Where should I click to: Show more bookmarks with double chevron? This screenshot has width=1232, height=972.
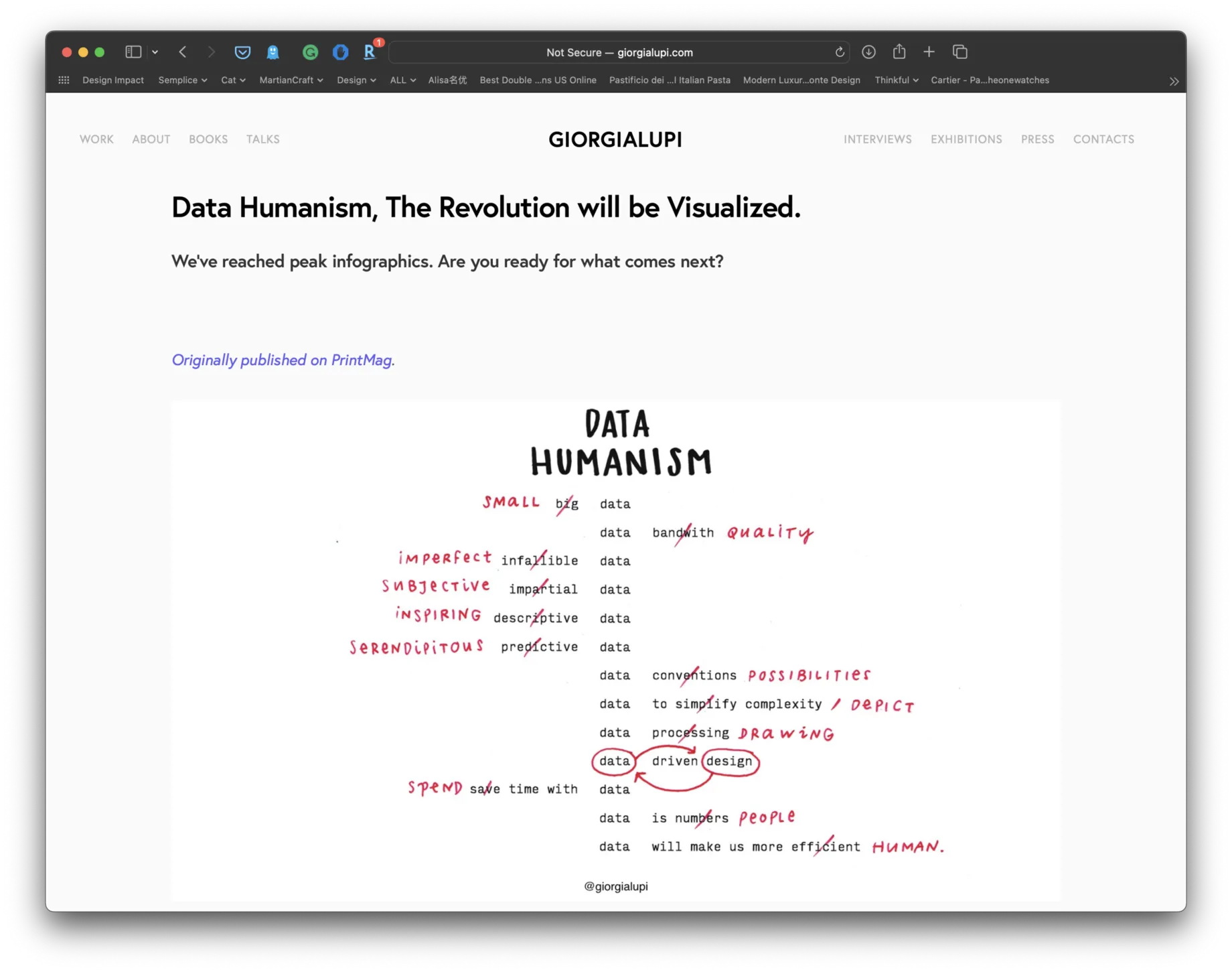point(1174,81)
